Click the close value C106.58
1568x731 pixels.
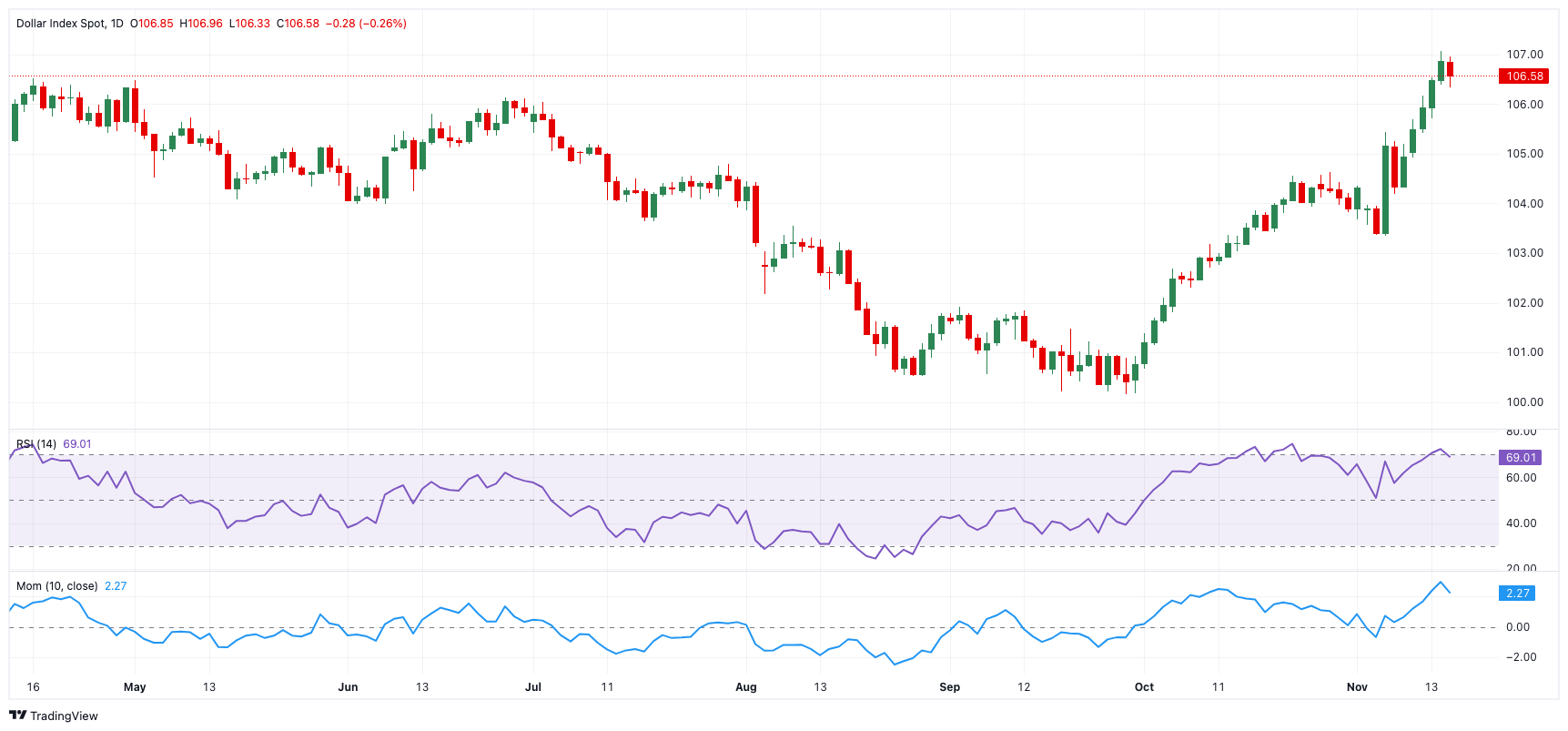pyautogui.click(x=298, y=24)
